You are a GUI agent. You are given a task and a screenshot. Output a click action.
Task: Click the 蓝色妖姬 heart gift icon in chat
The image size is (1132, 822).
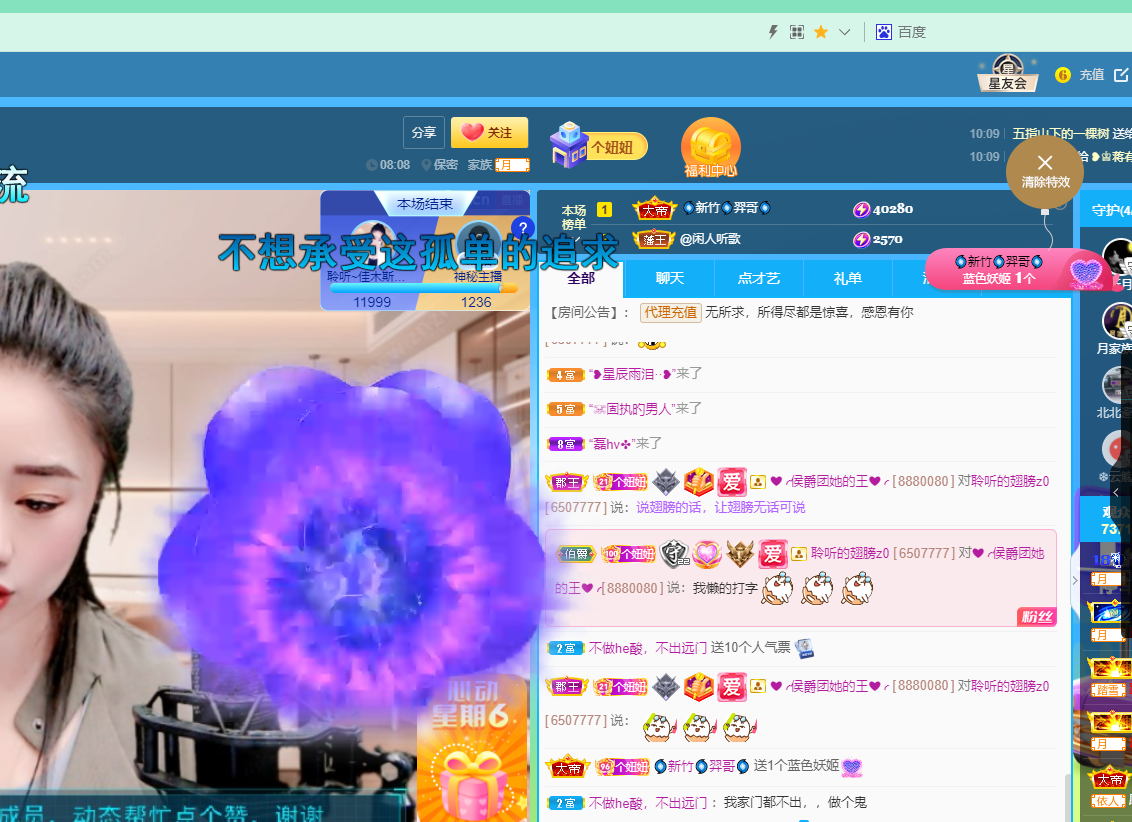[x=852, y=767]
